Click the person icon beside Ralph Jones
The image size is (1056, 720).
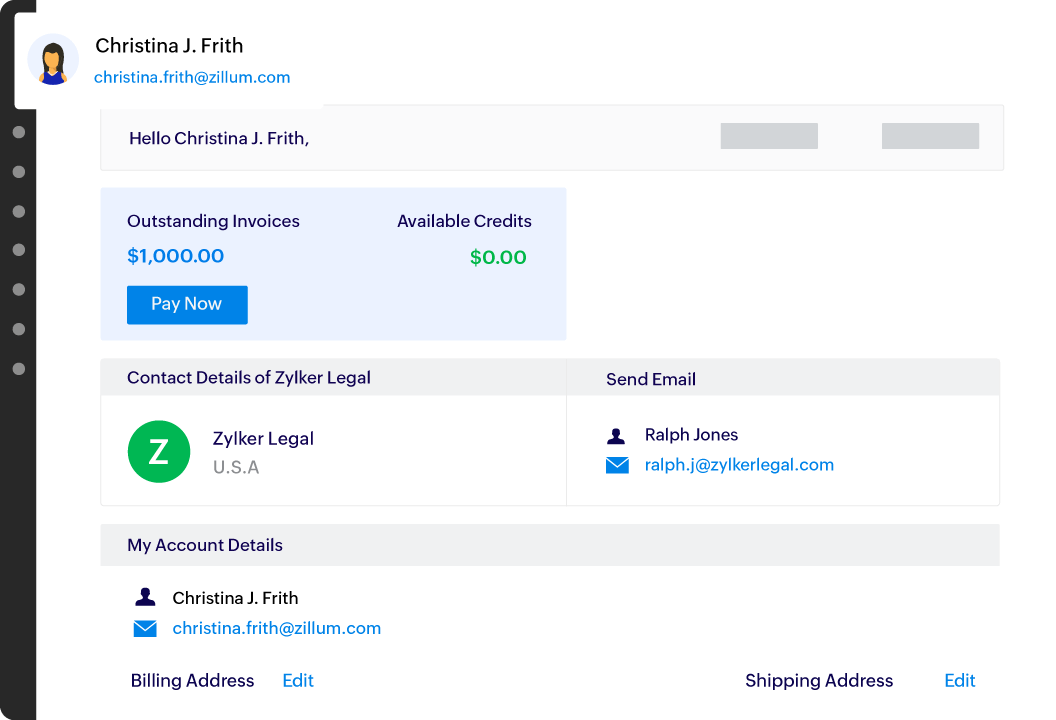pyautogui.click(x=616, y=436)
